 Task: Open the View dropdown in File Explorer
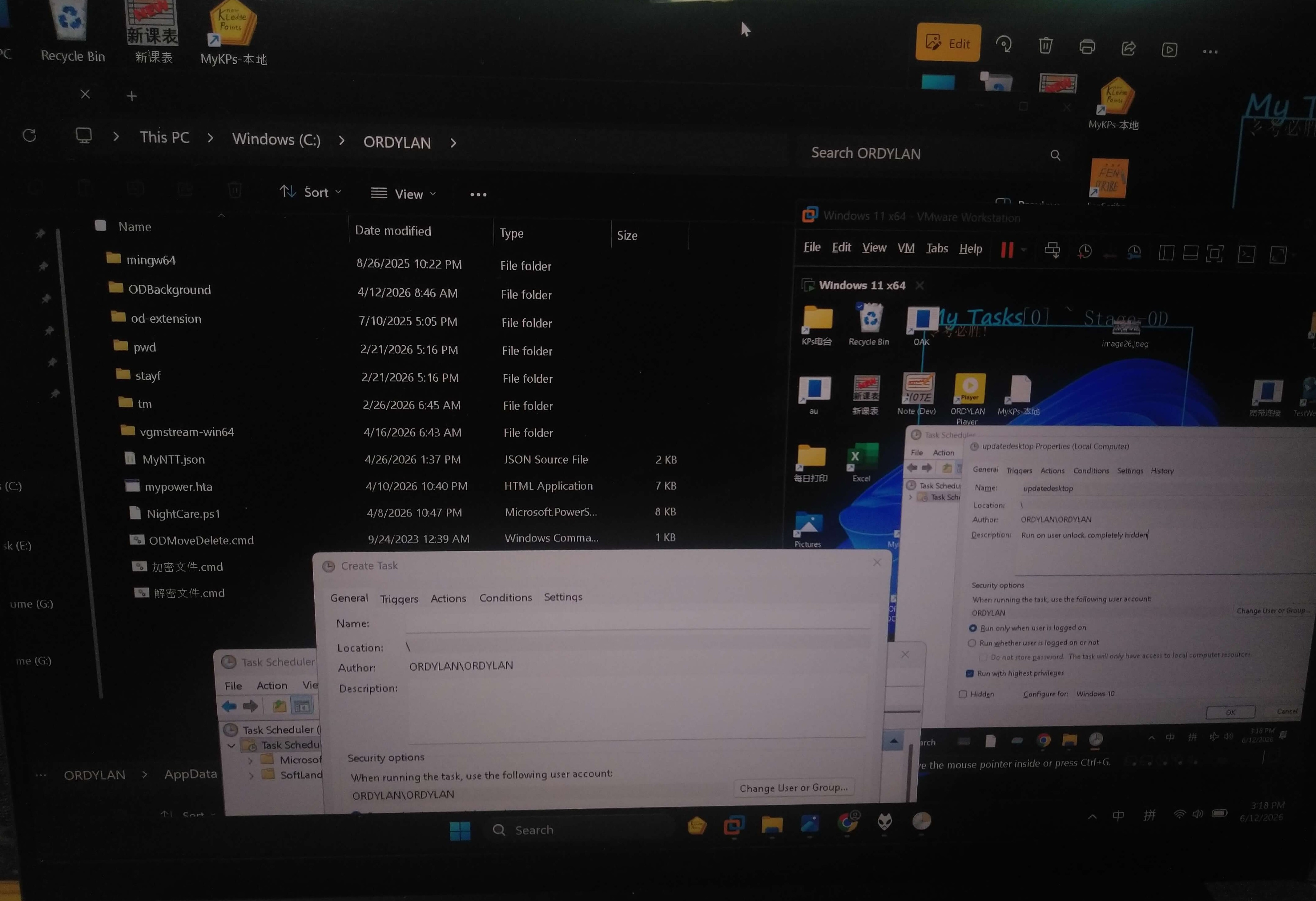(x=403, y=194)
